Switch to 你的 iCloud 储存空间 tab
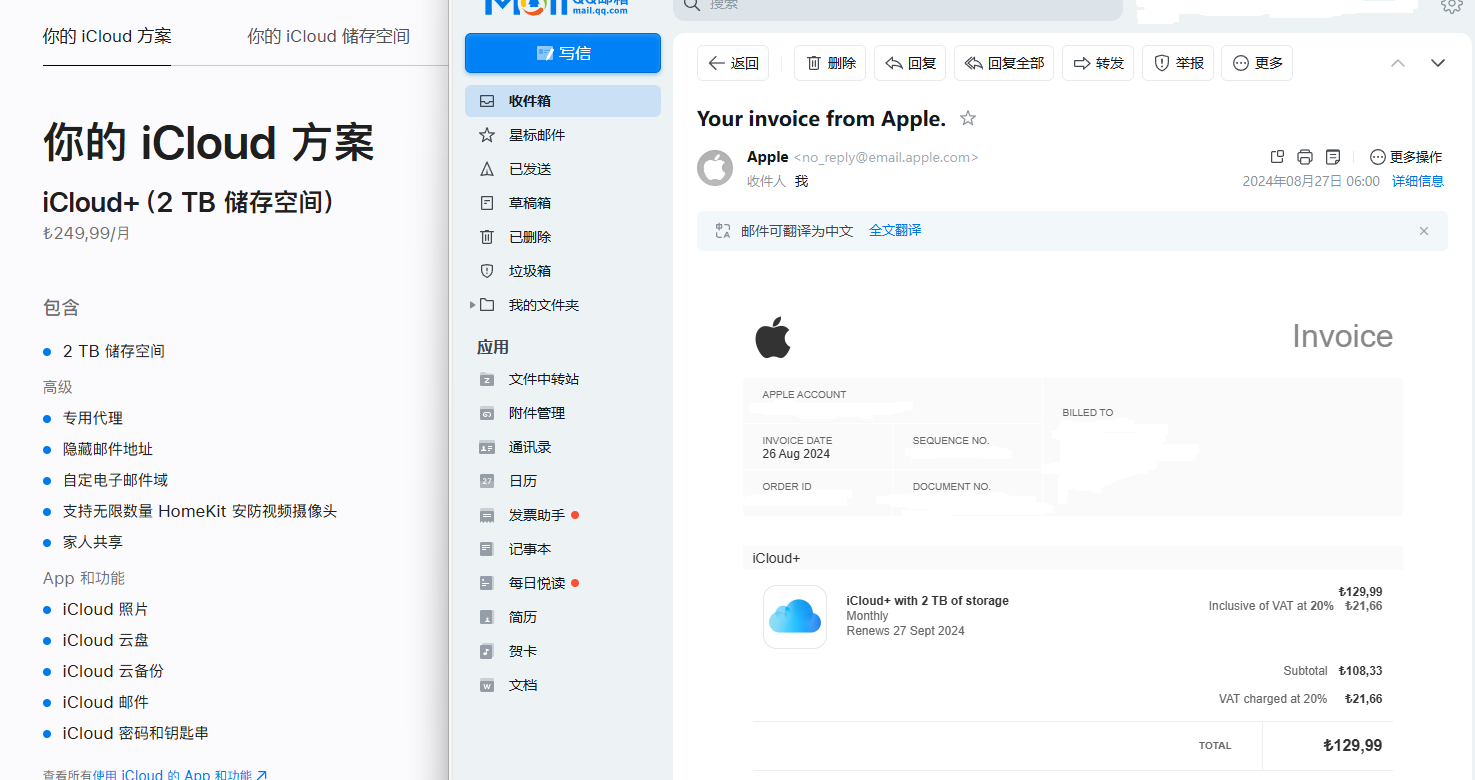The height and width of the screenshot is (780, 1475). [x=328, y=36]
